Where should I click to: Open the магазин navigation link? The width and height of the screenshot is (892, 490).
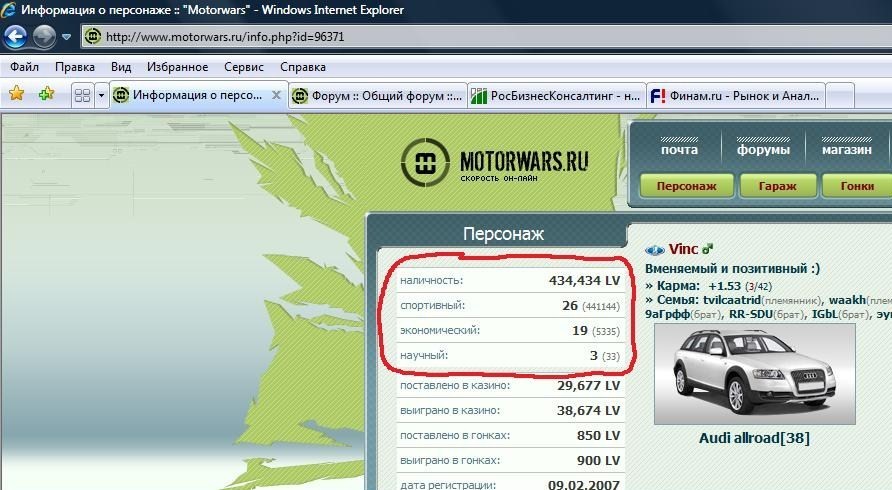click(846, 150)
